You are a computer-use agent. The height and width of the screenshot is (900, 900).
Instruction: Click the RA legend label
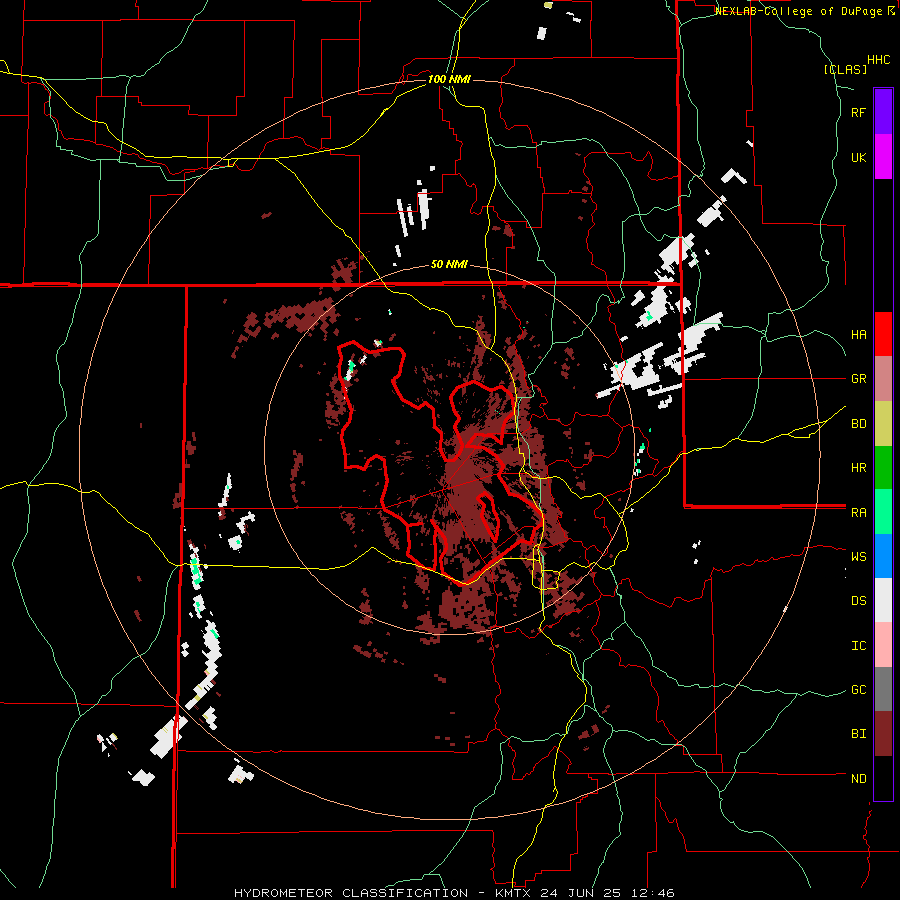tap(858, 513)
